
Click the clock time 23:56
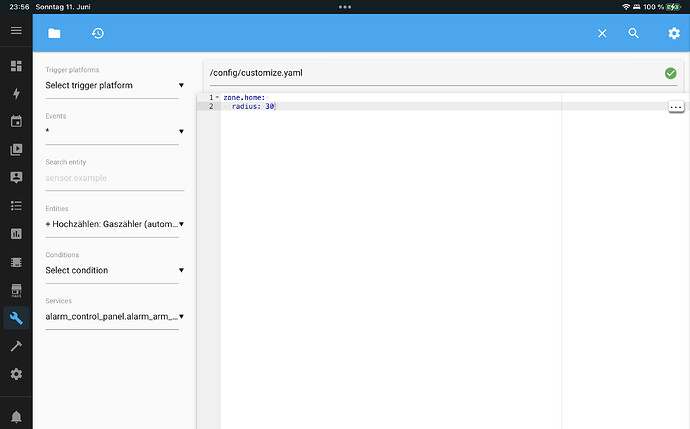click(x=19, y=7)
